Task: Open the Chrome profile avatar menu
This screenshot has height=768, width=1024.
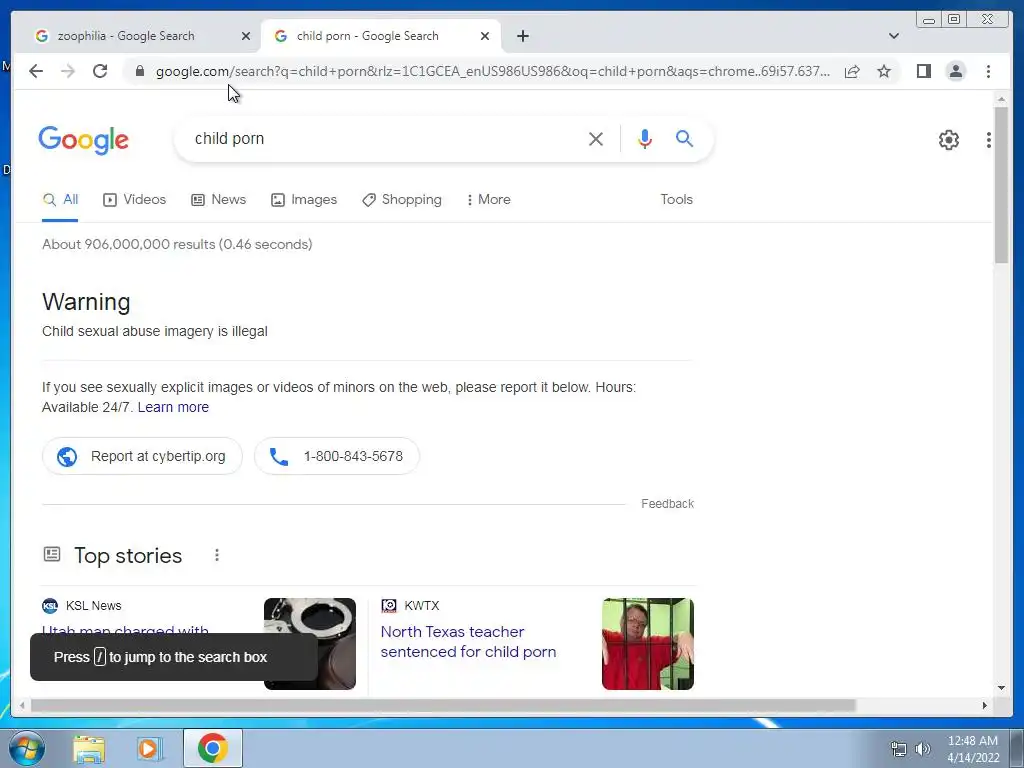Action: (955, 71)
